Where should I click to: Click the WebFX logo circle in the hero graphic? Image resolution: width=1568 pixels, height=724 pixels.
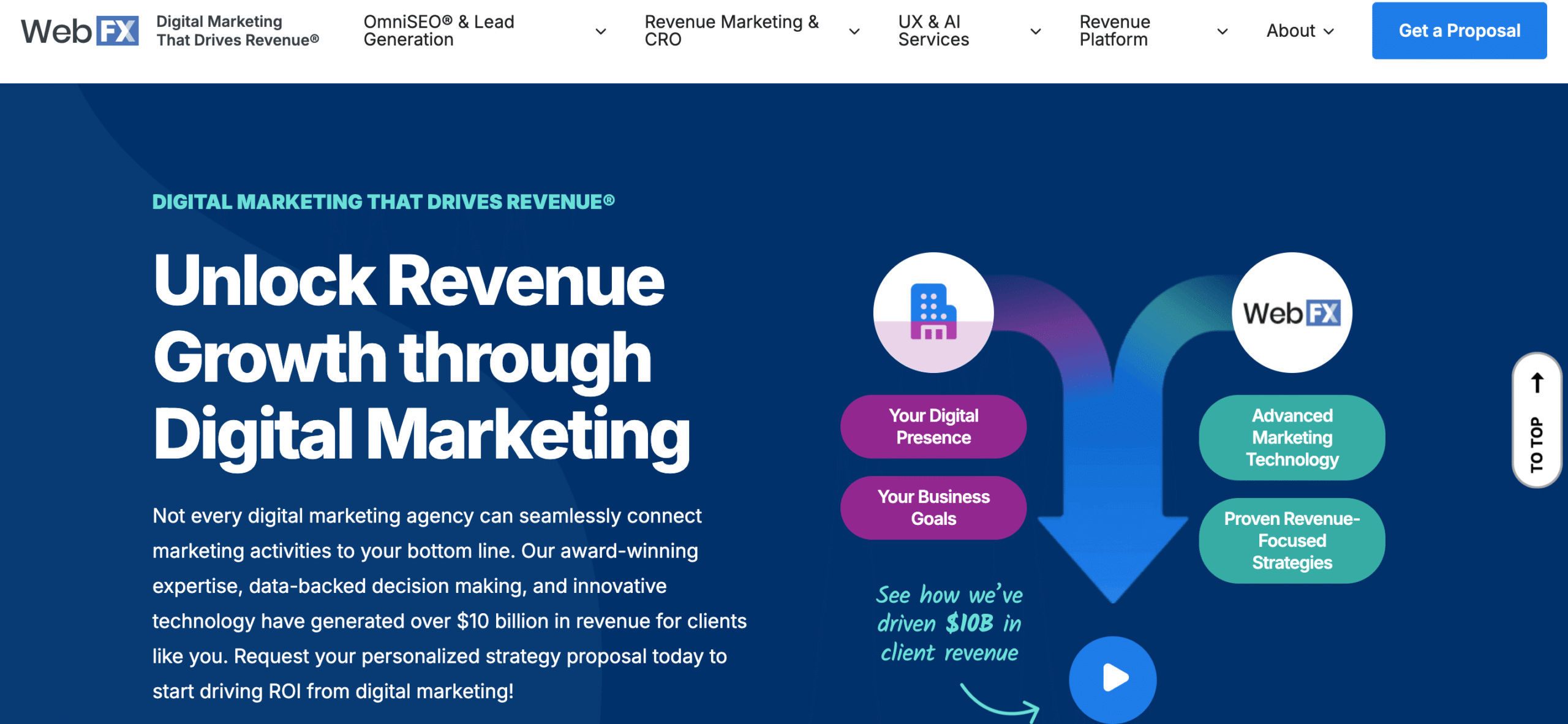1292,312
